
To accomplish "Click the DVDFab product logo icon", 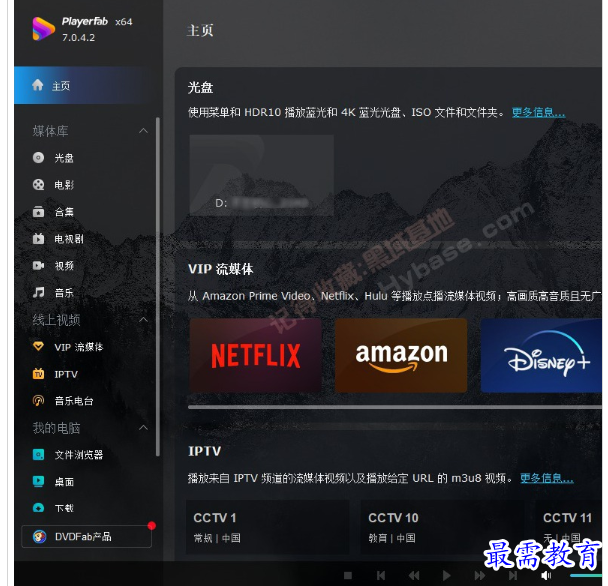I will [39, 537].
